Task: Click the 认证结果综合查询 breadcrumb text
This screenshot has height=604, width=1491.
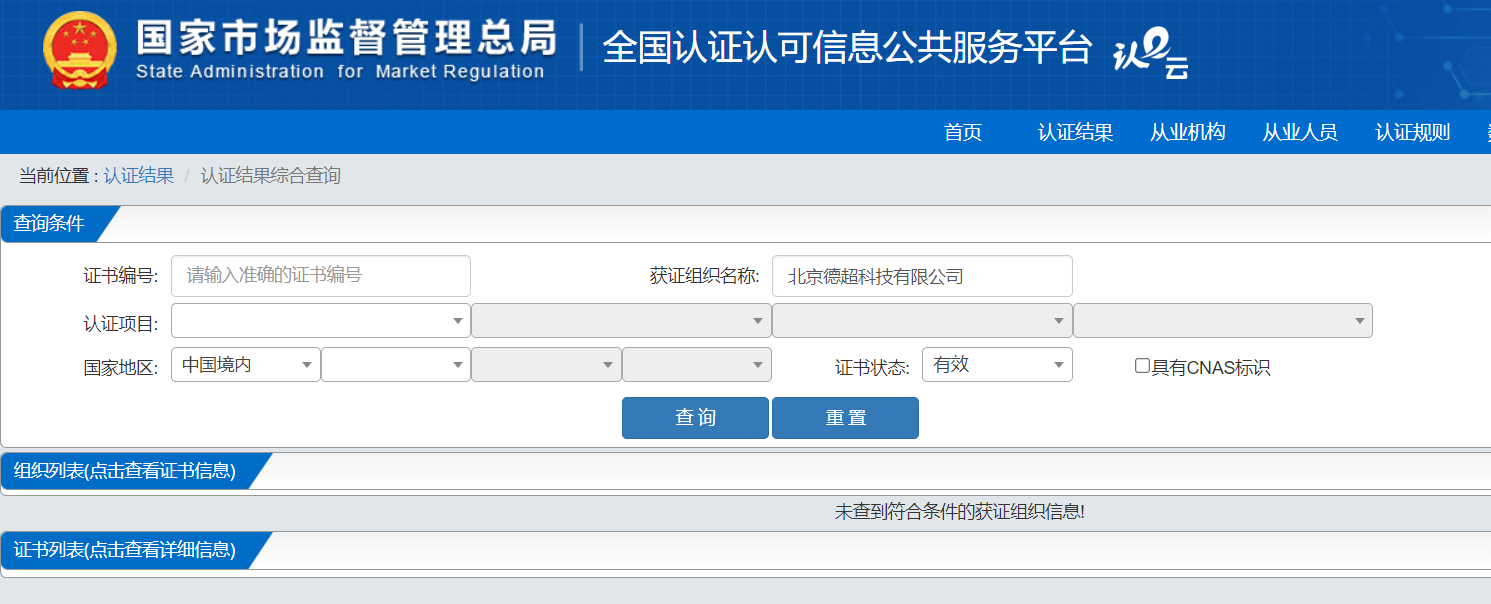Action: click(x=271, y=176)
